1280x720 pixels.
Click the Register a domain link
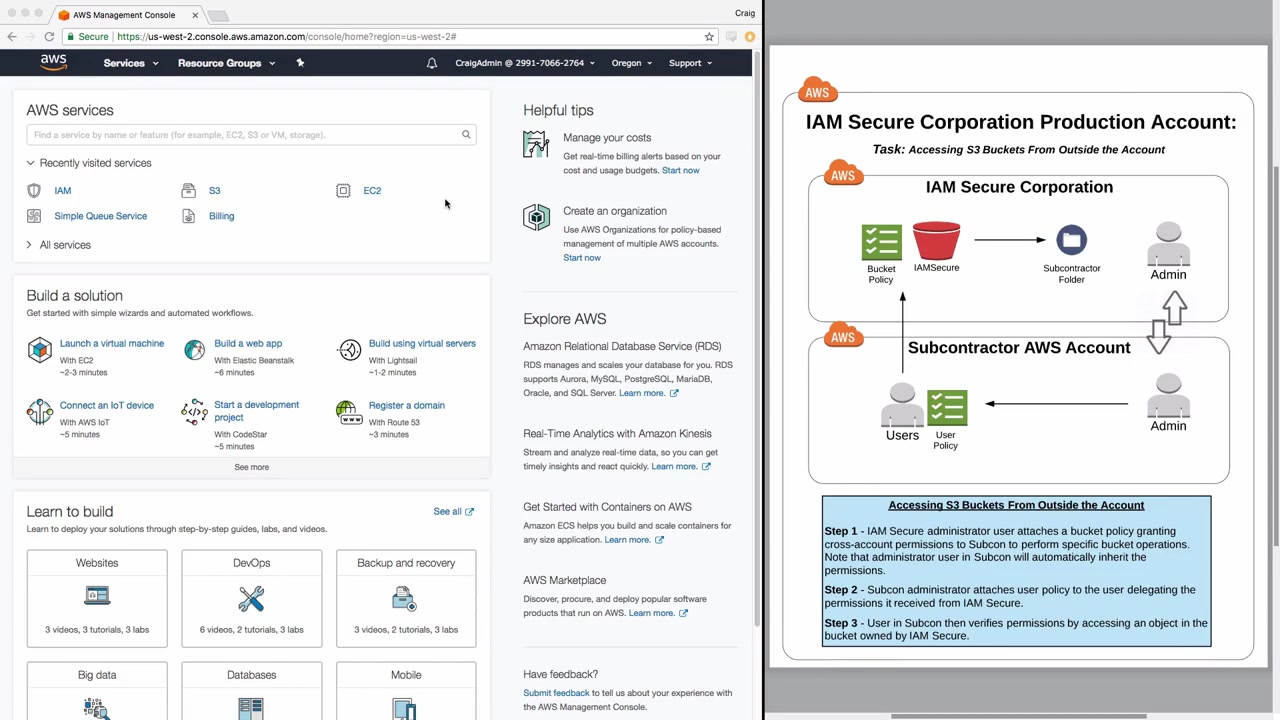tap(407, 405)
